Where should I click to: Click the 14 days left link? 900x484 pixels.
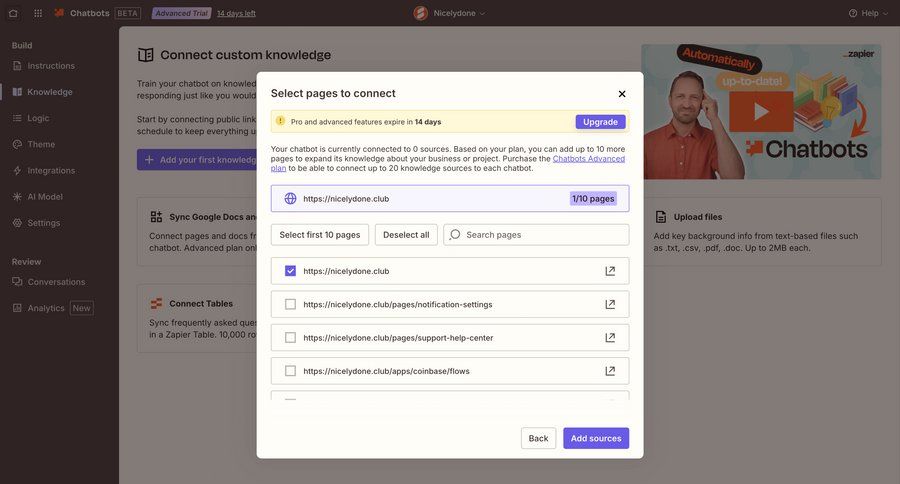point(236,13)
